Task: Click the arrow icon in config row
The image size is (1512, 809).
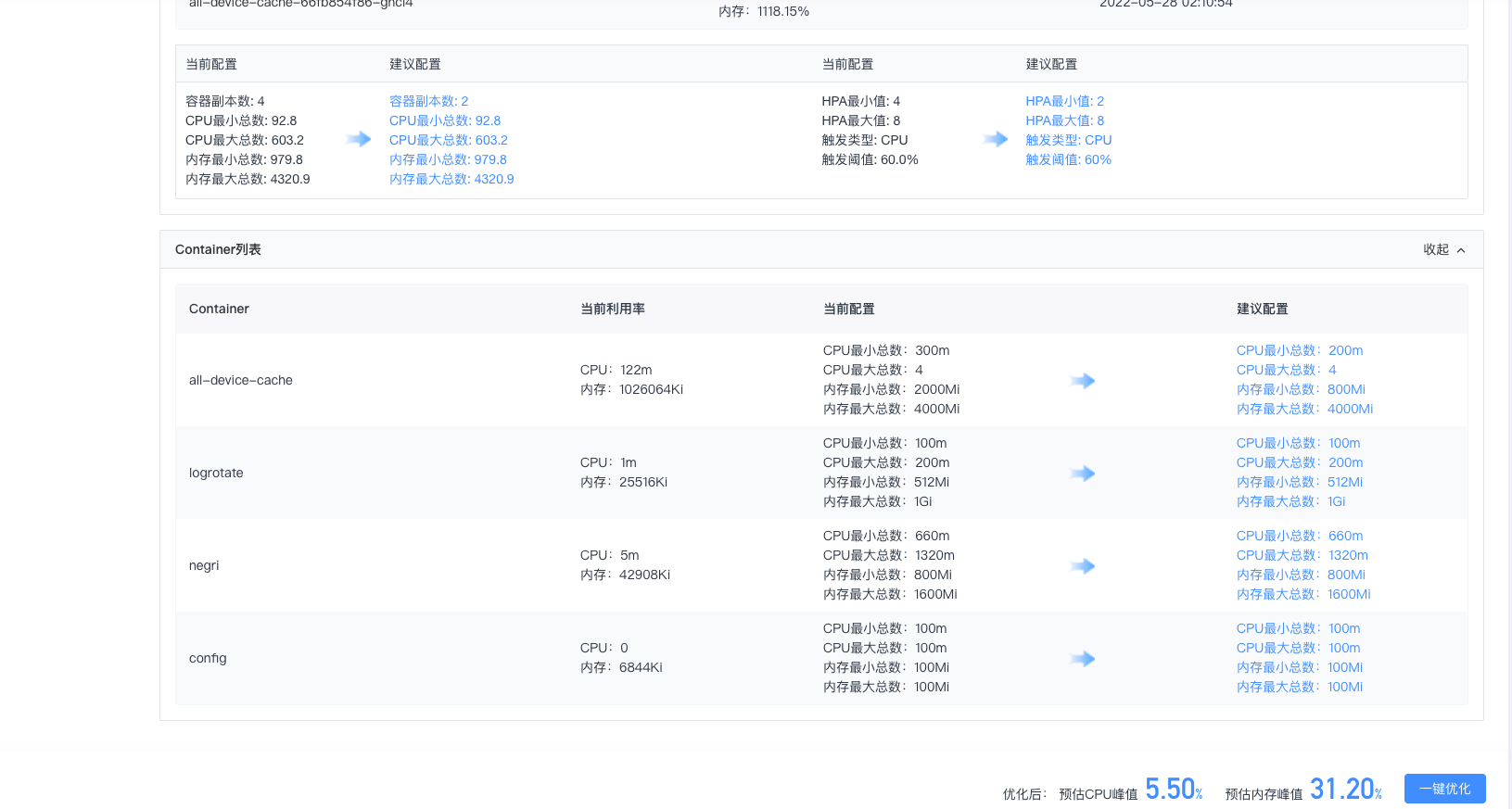Action: (x=1082, y=659)
